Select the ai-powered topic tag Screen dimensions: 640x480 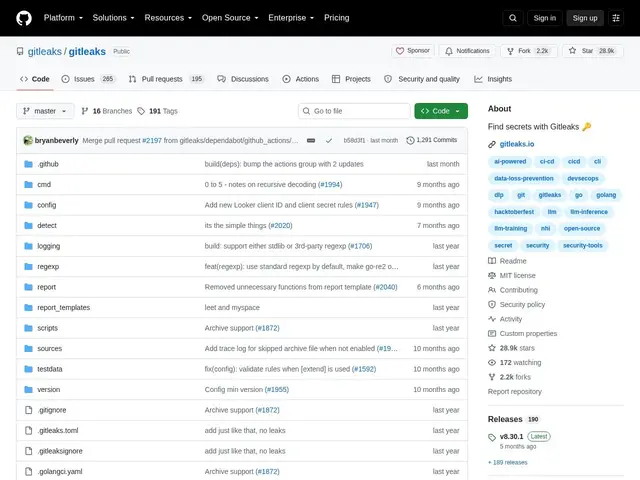510,162
